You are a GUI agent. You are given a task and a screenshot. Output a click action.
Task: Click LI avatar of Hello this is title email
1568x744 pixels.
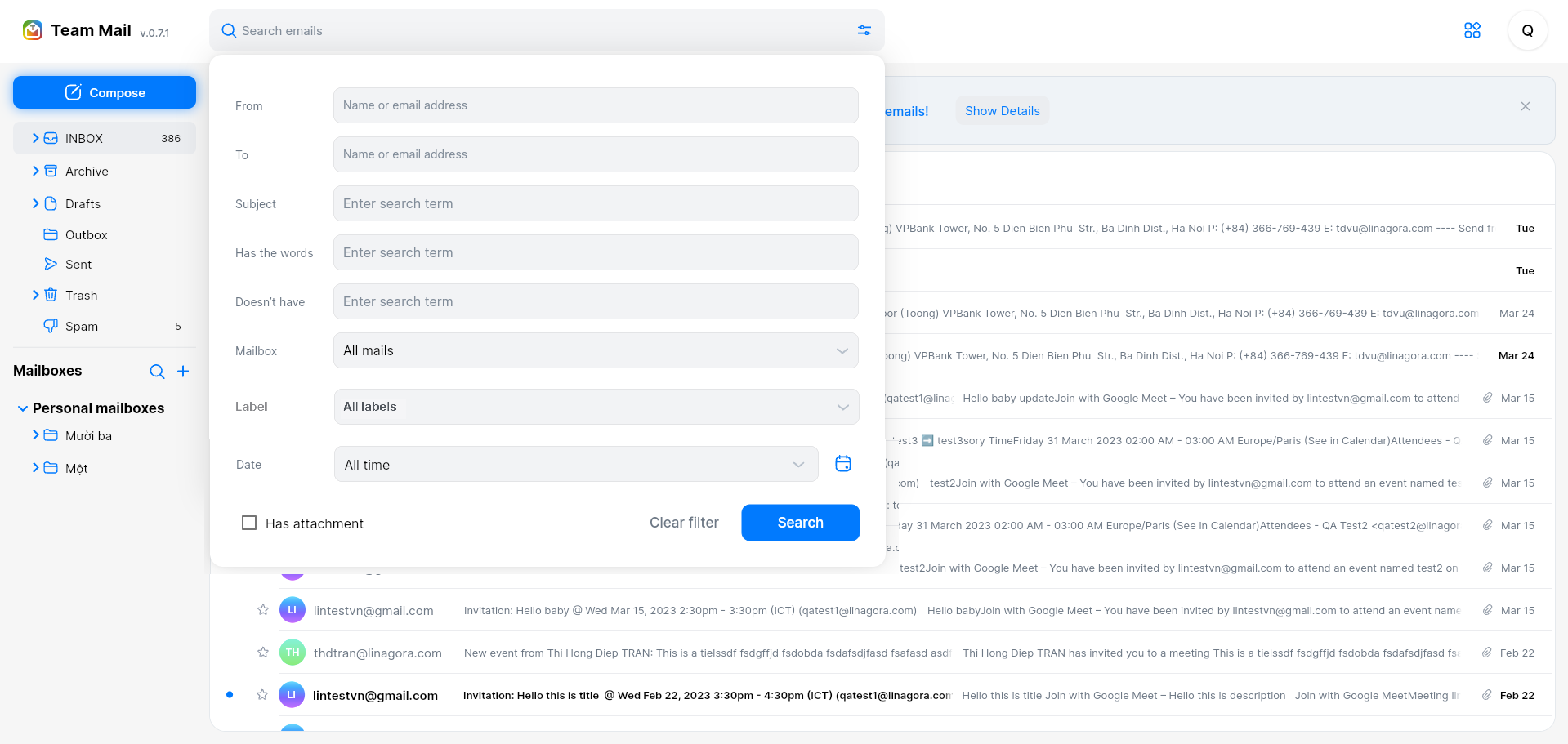point(292,695)
